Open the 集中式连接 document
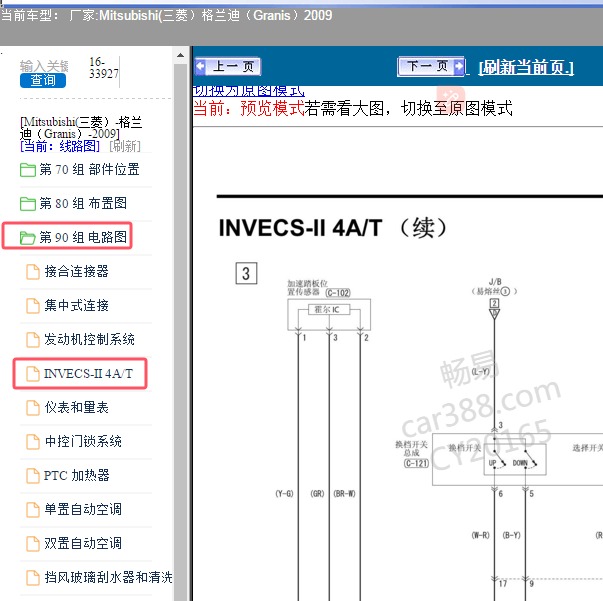The image size is (603, 601). (76, 305)
